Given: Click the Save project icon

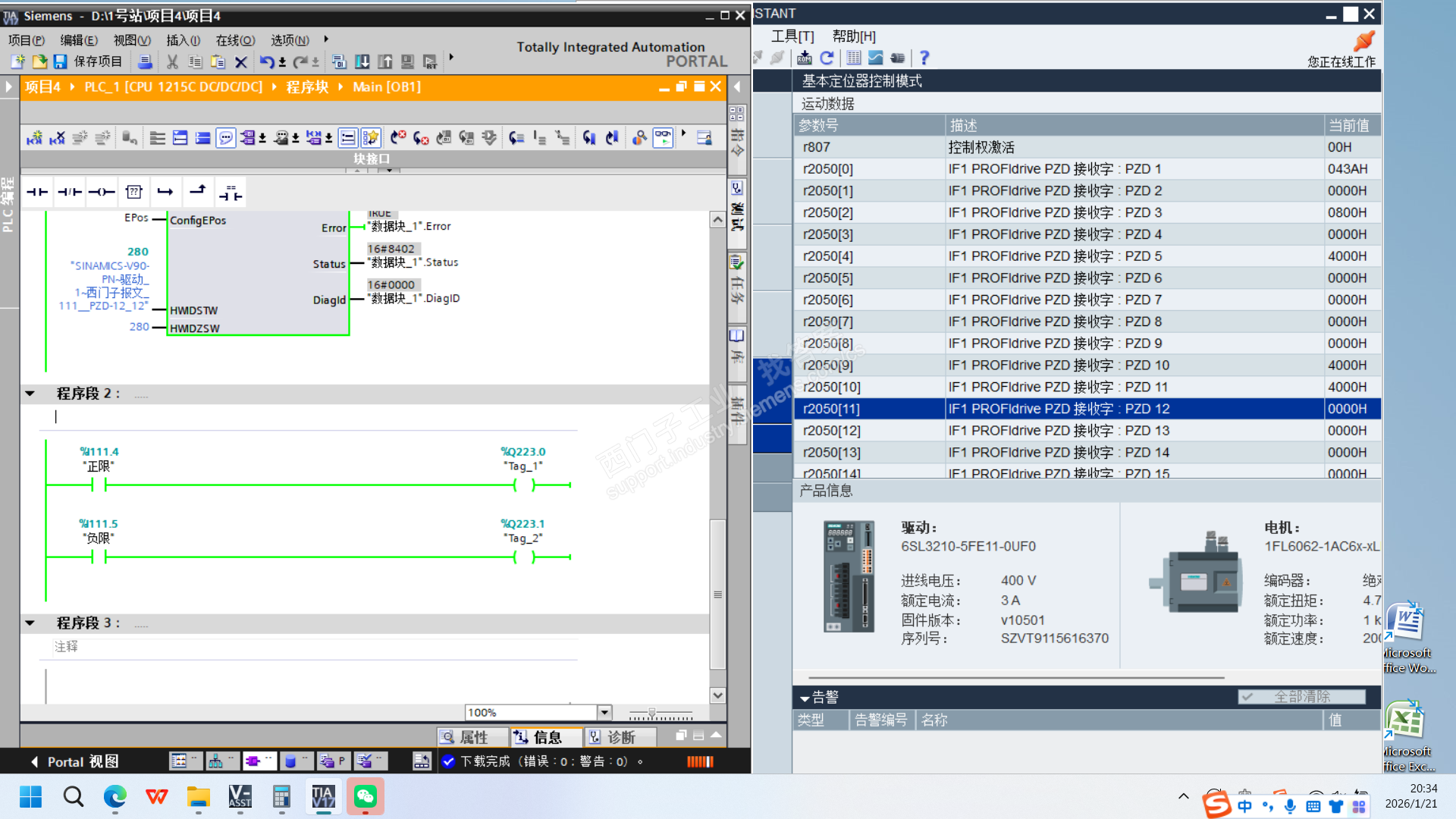Looking at the screenshot, I should tap(61, 61).
